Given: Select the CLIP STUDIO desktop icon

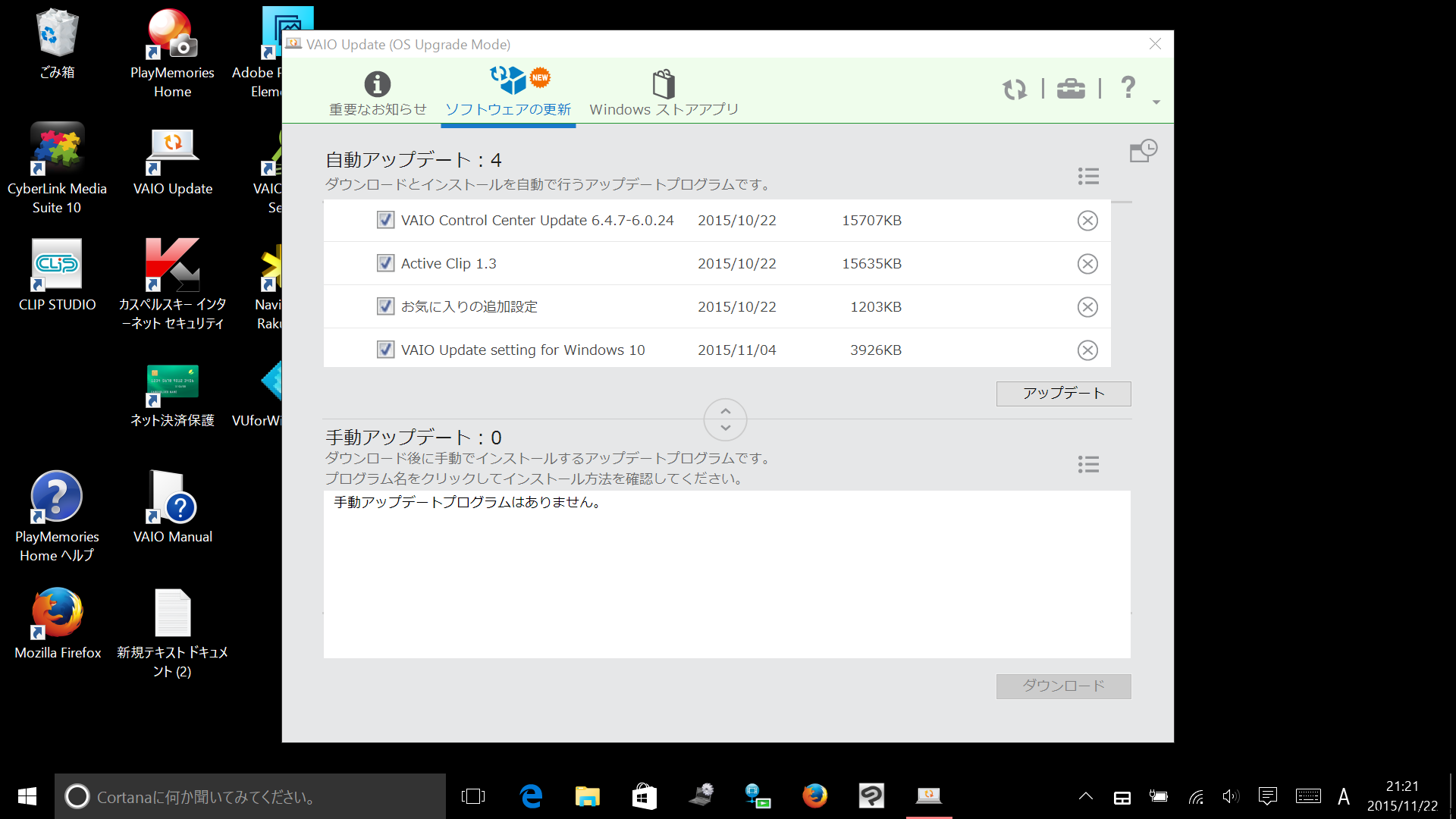Looking at the screenshot, I should point(57,275).
